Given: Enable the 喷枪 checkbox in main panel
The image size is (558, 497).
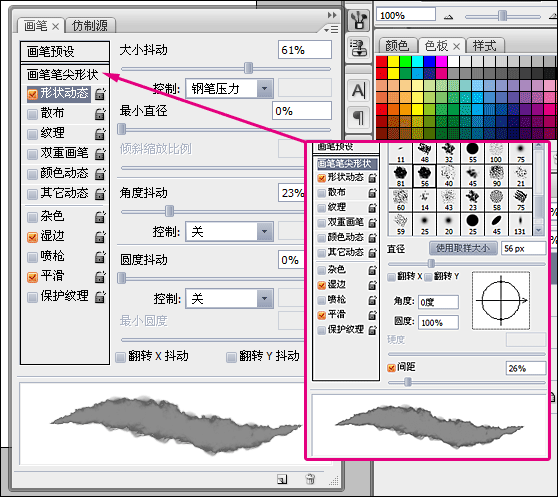Looking at the screenshot, I should (x=32, y=257).
